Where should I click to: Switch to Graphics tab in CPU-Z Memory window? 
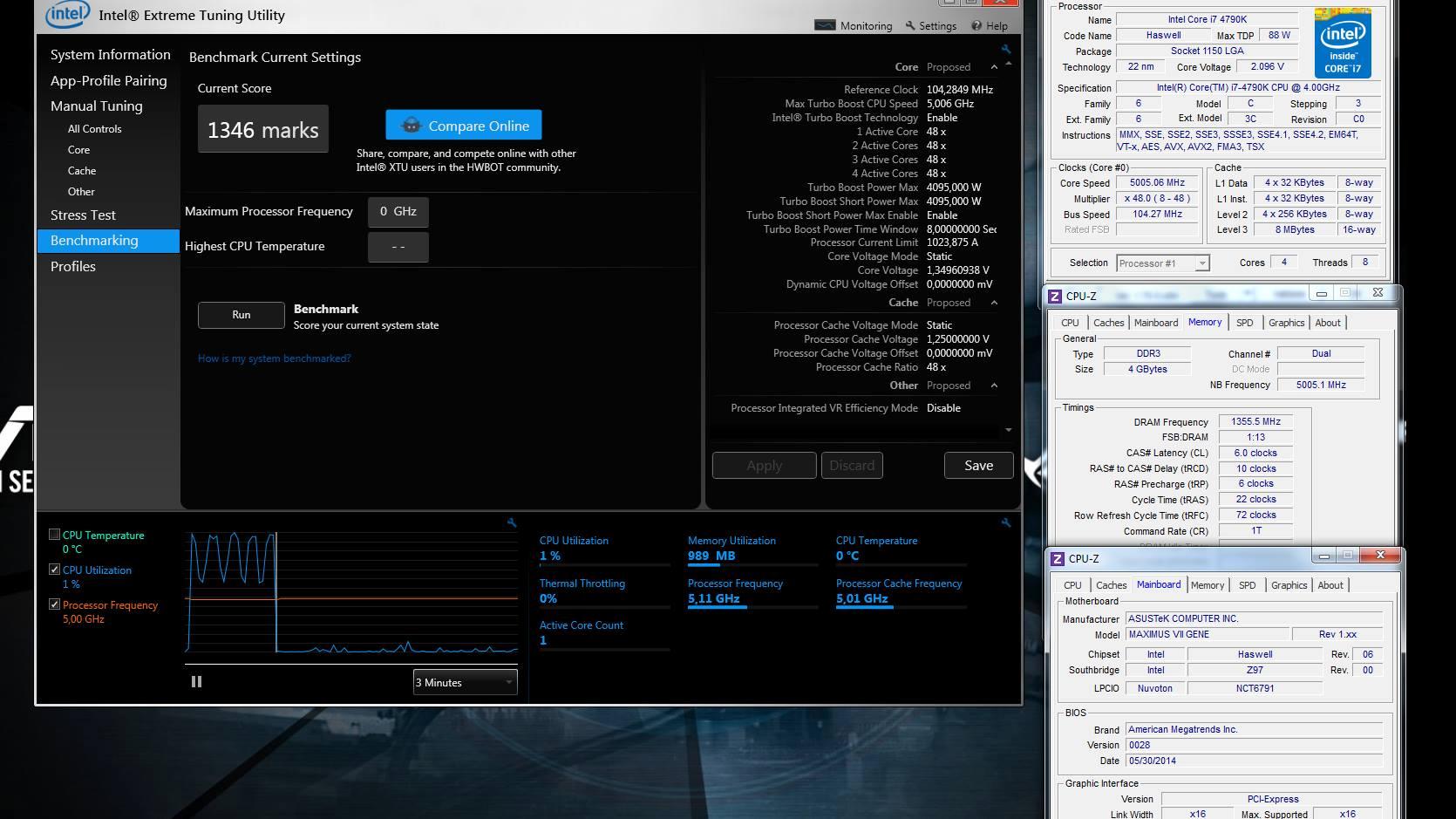click(x=1286, y=323)
